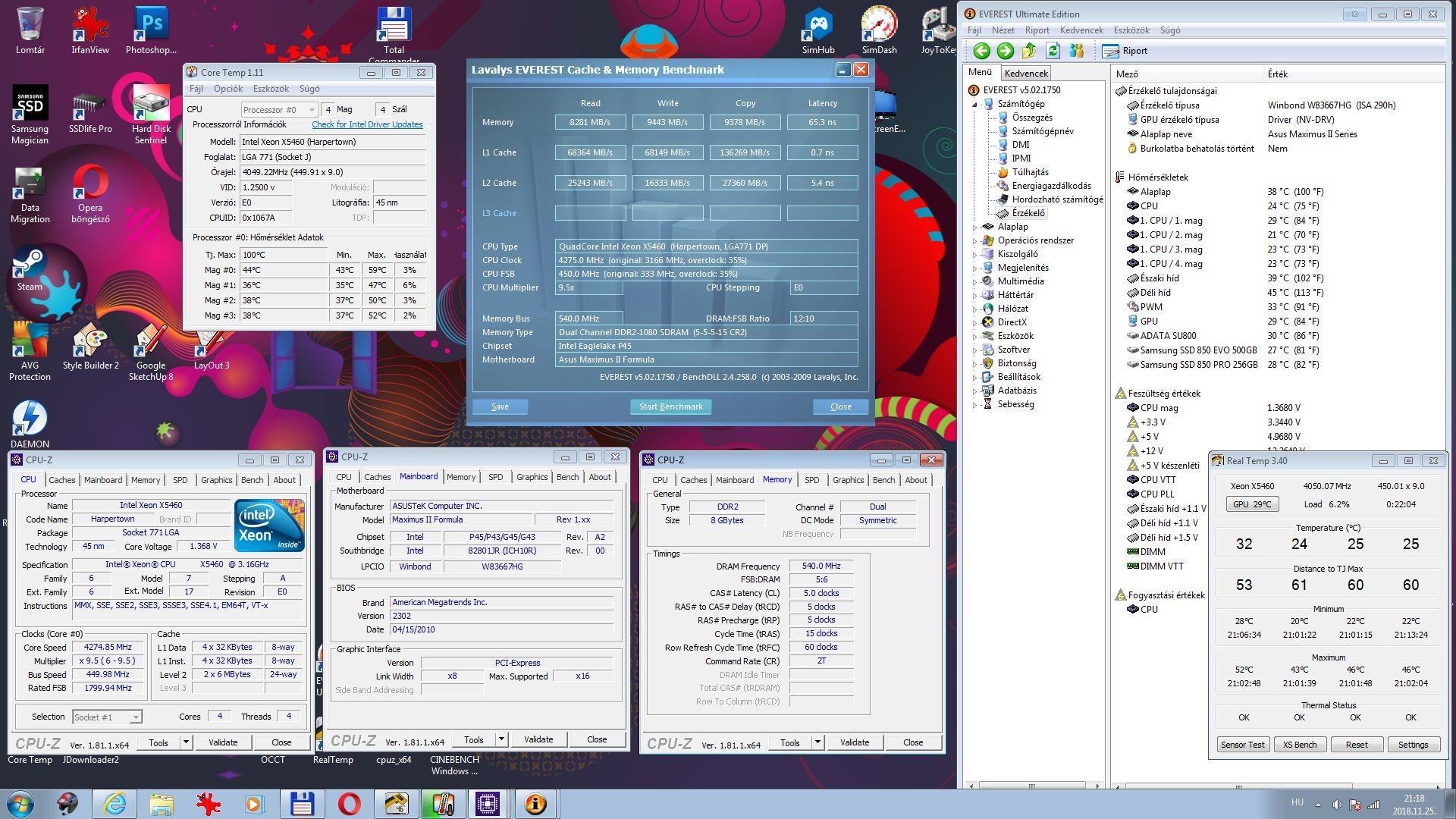Viewport: 1456px width, 819px height.
Task: Click EVEREST's folder Up level icon
Action: [1029, 51]
